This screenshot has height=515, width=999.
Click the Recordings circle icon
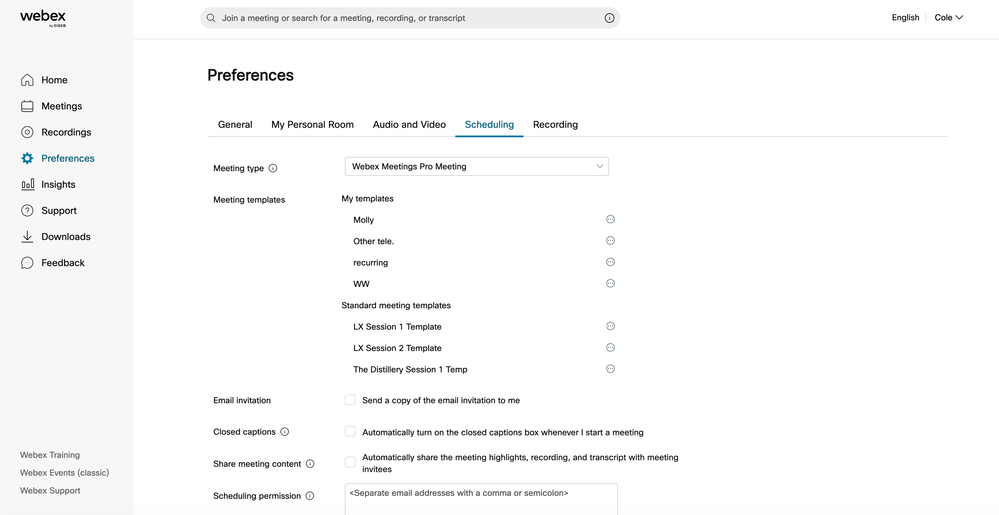27,132
